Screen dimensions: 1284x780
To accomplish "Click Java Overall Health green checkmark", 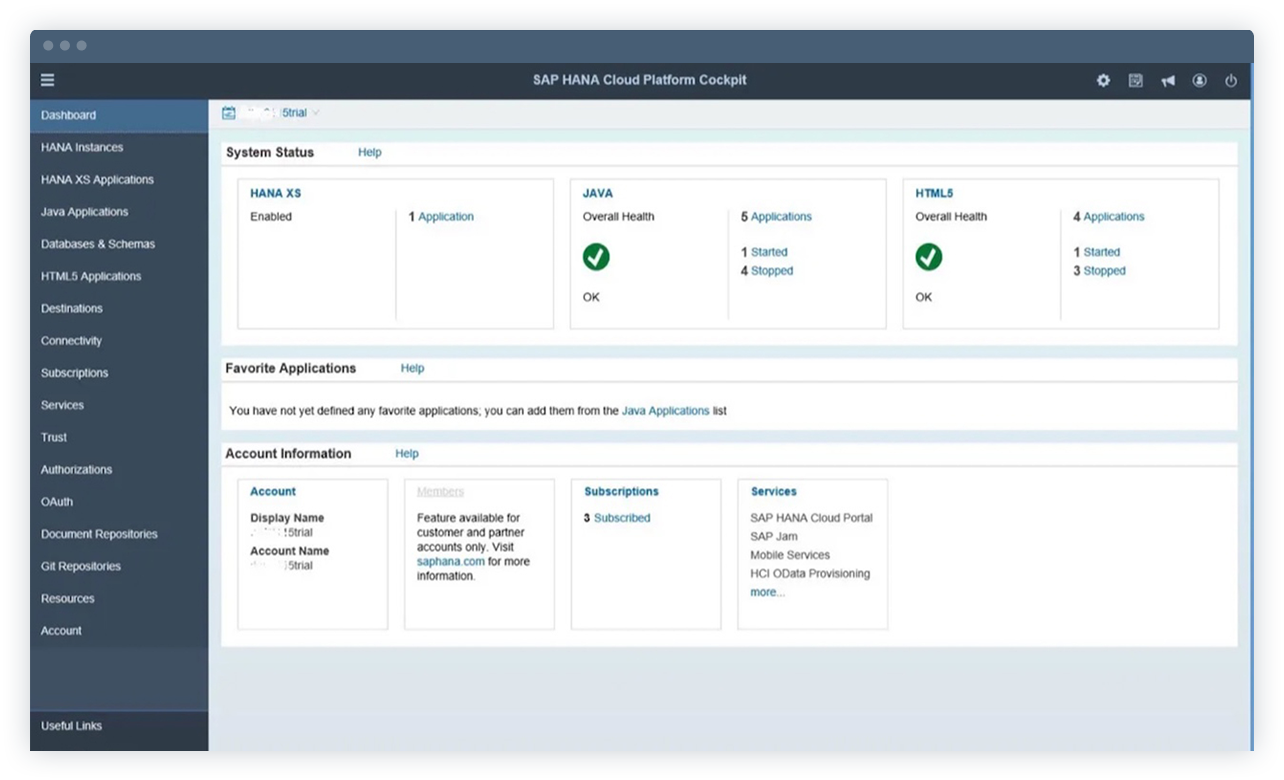I will pos(596,257).
